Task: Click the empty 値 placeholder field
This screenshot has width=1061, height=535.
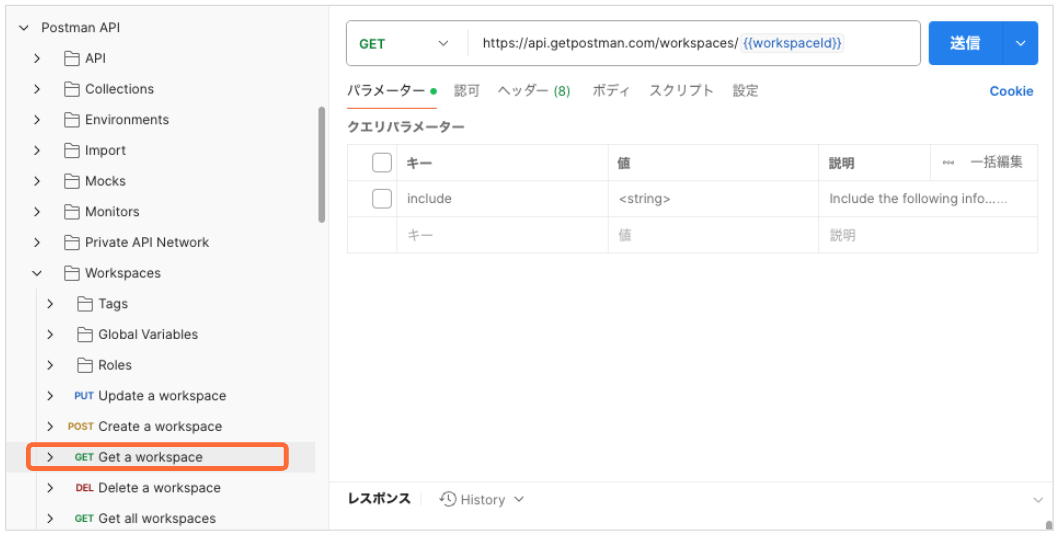Action: pos(713,235)
